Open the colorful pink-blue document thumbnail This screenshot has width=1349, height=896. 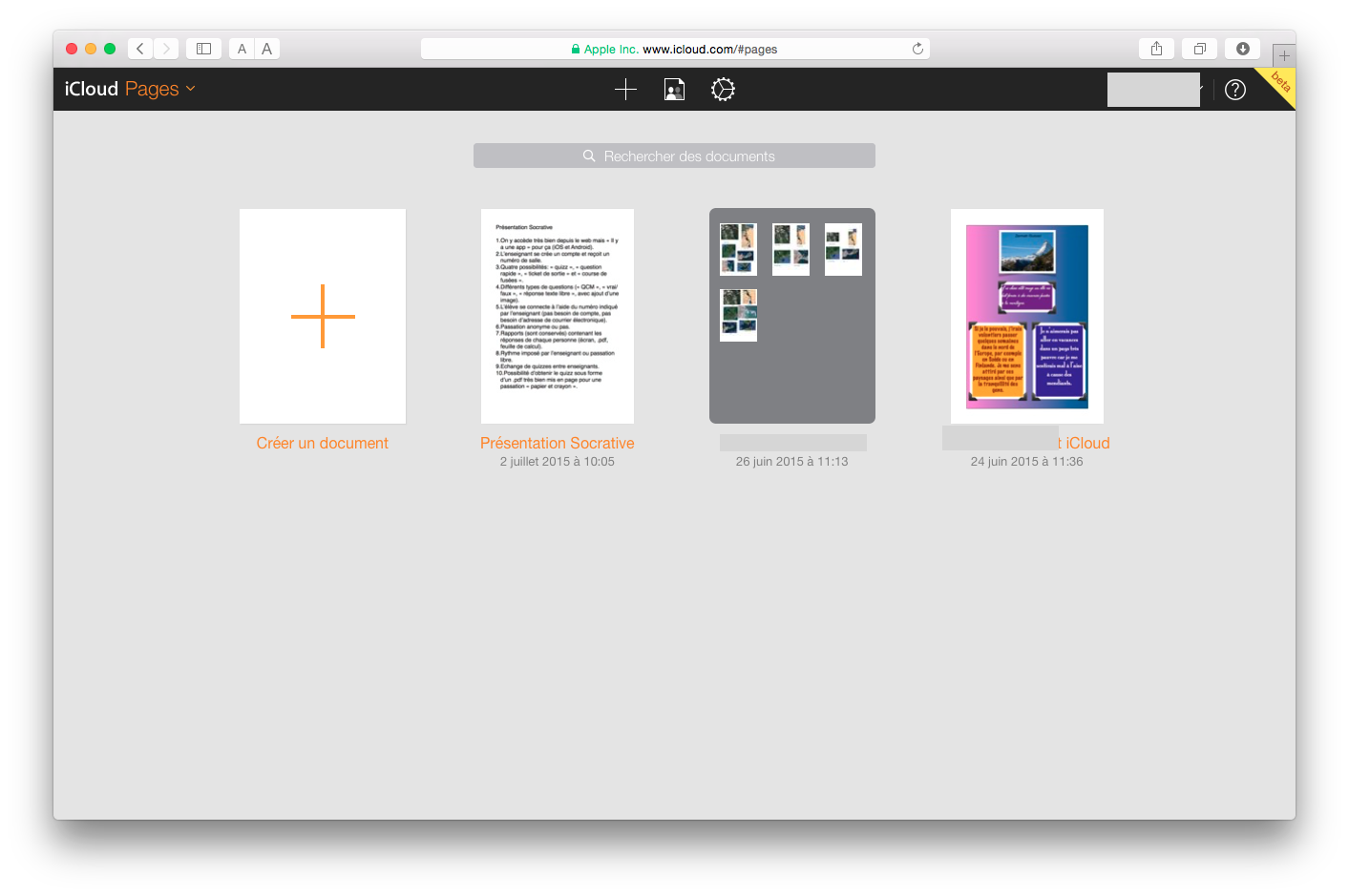click(1026, 316)
